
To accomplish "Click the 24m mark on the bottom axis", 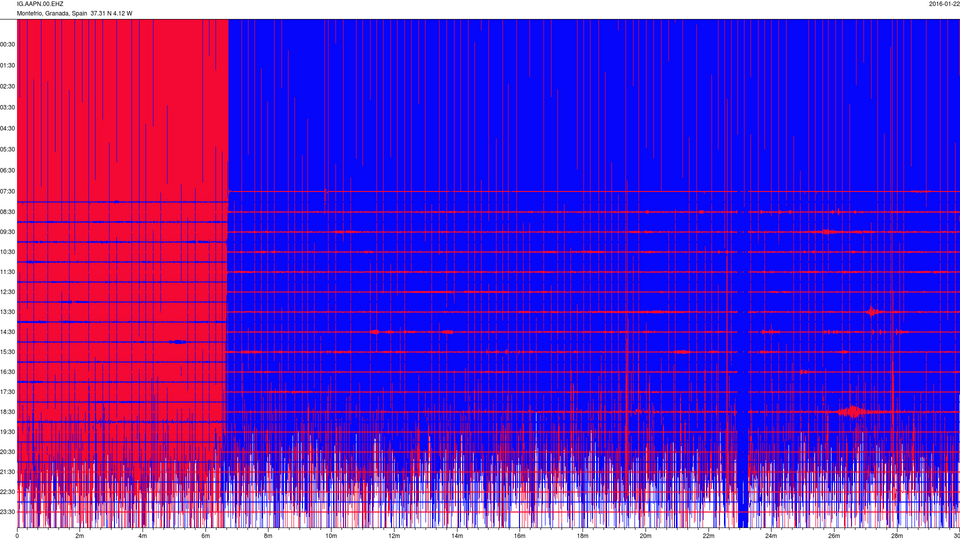I will 771,536.
